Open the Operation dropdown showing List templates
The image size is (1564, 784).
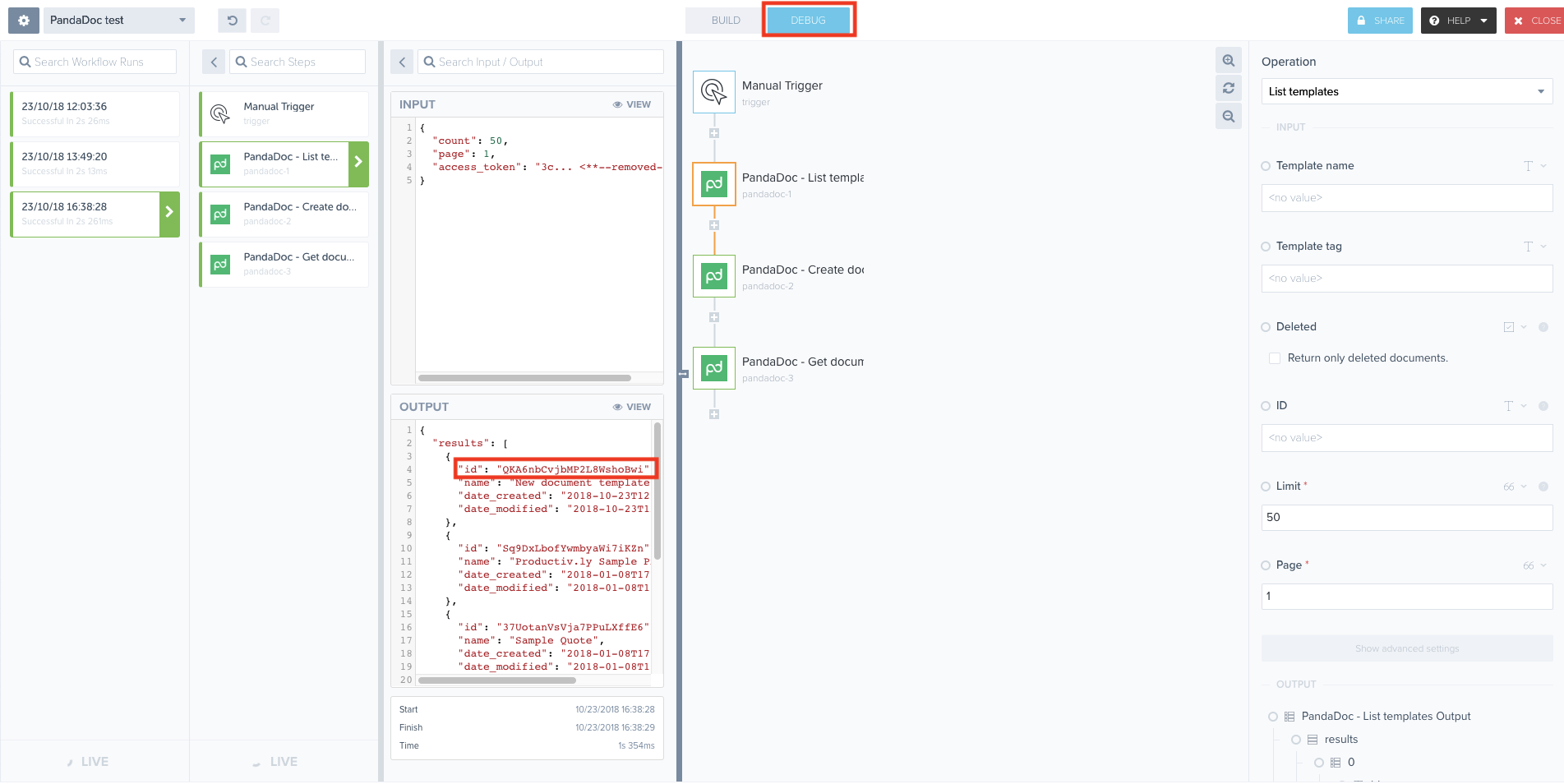pyautogui.click(x=1405, y=91)
